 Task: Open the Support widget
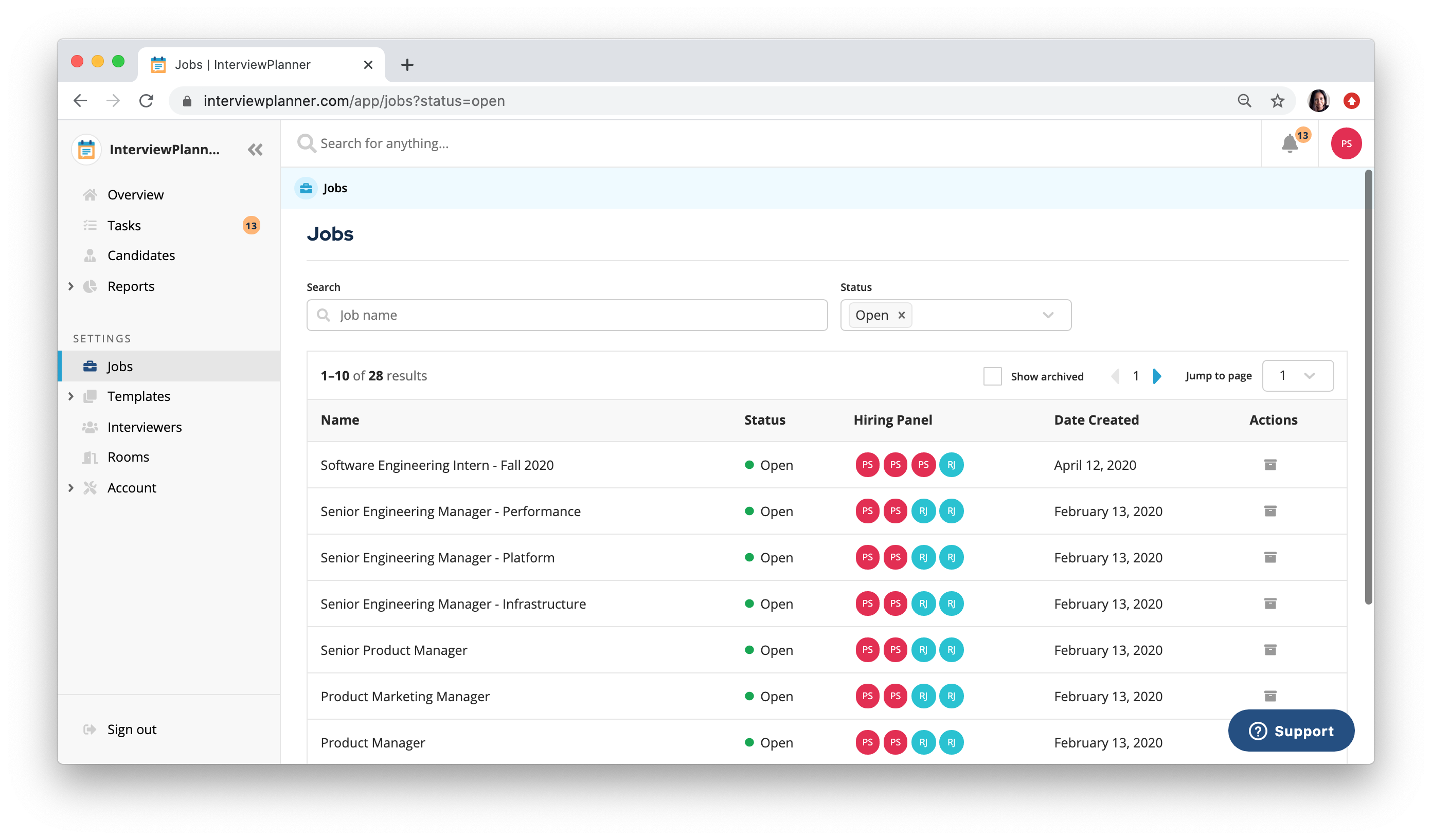(x=1291, y=731)
